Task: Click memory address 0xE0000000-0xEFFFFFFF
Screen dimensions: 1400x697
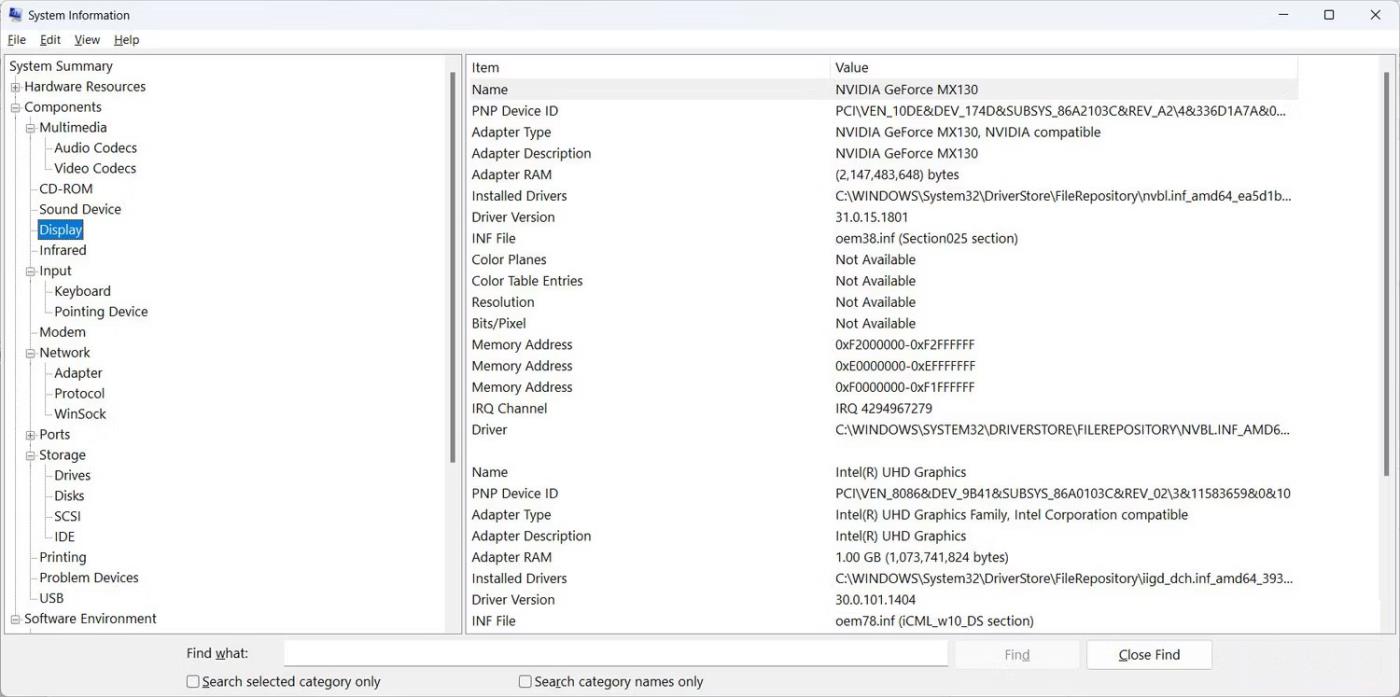Action: (905, 366)
